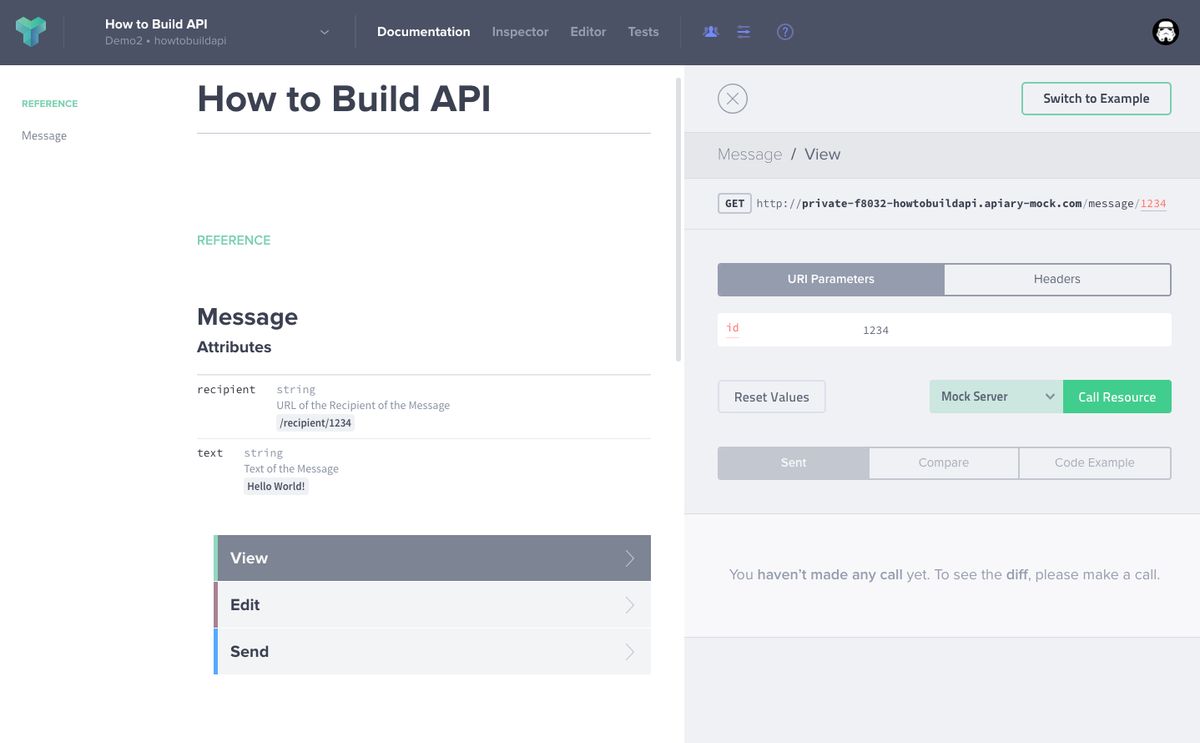Close the console panel with the circled X
This screenshot has width=1200, height=743.
(732, 98)
